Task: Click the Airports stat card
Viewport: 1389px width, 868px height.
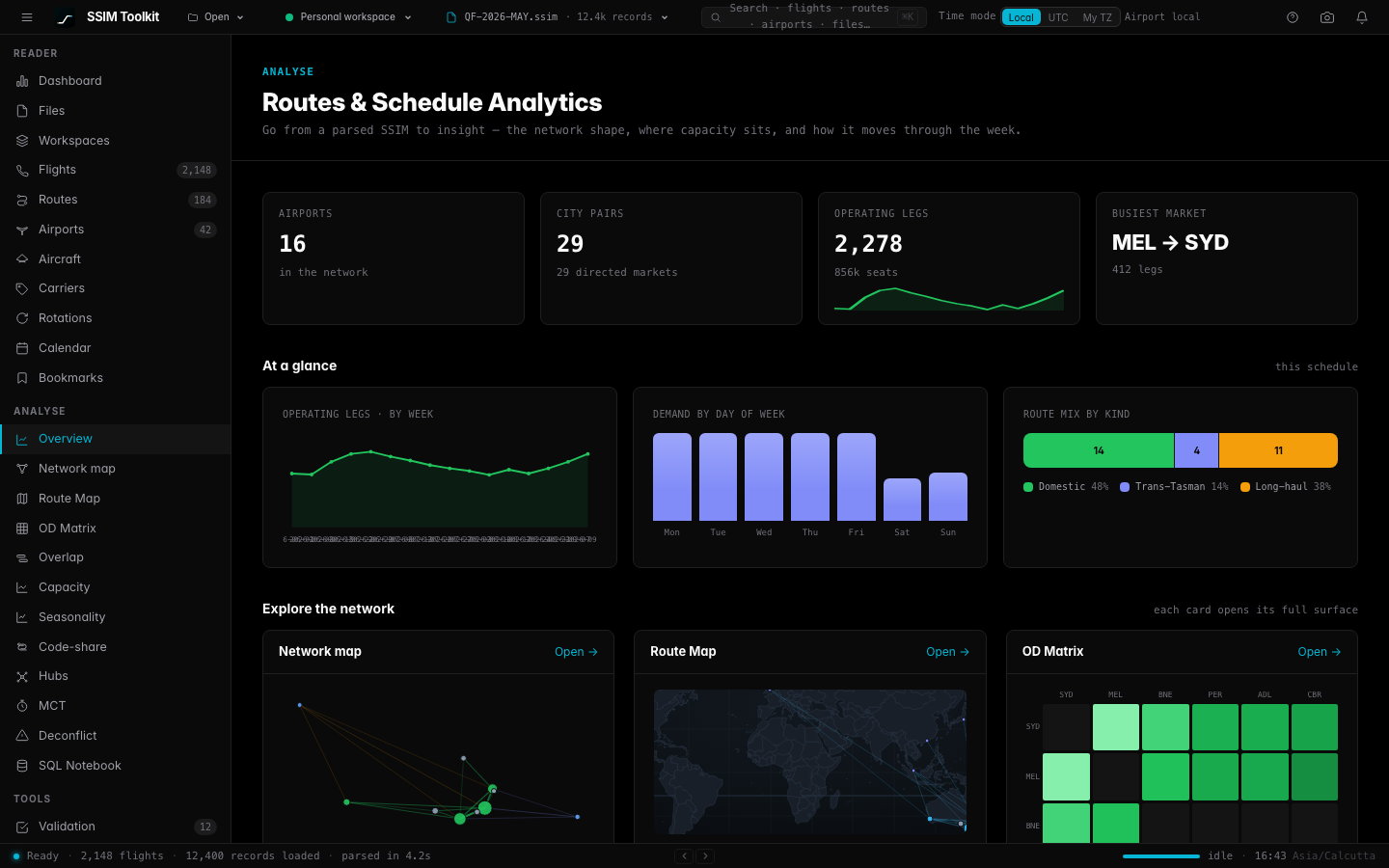Action: (x=394, y=258)
